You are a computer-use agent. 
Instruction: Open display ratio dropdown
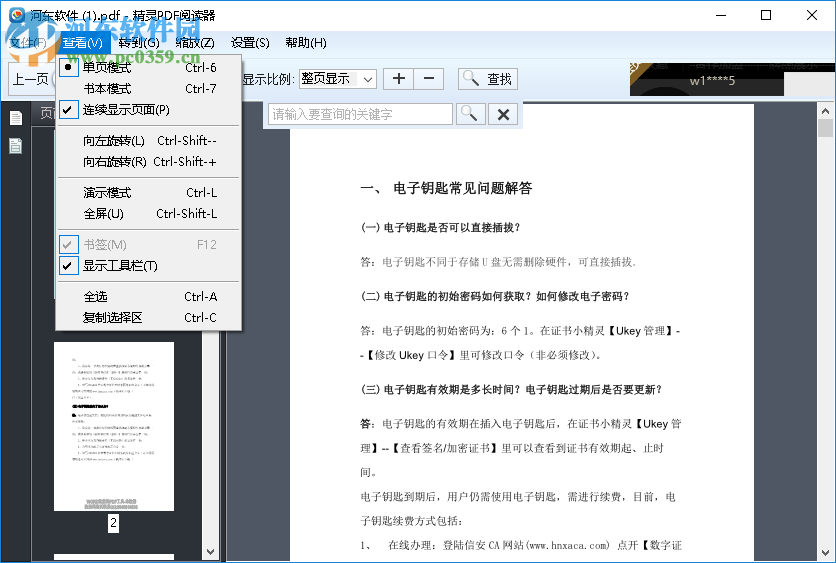point(338,79)
